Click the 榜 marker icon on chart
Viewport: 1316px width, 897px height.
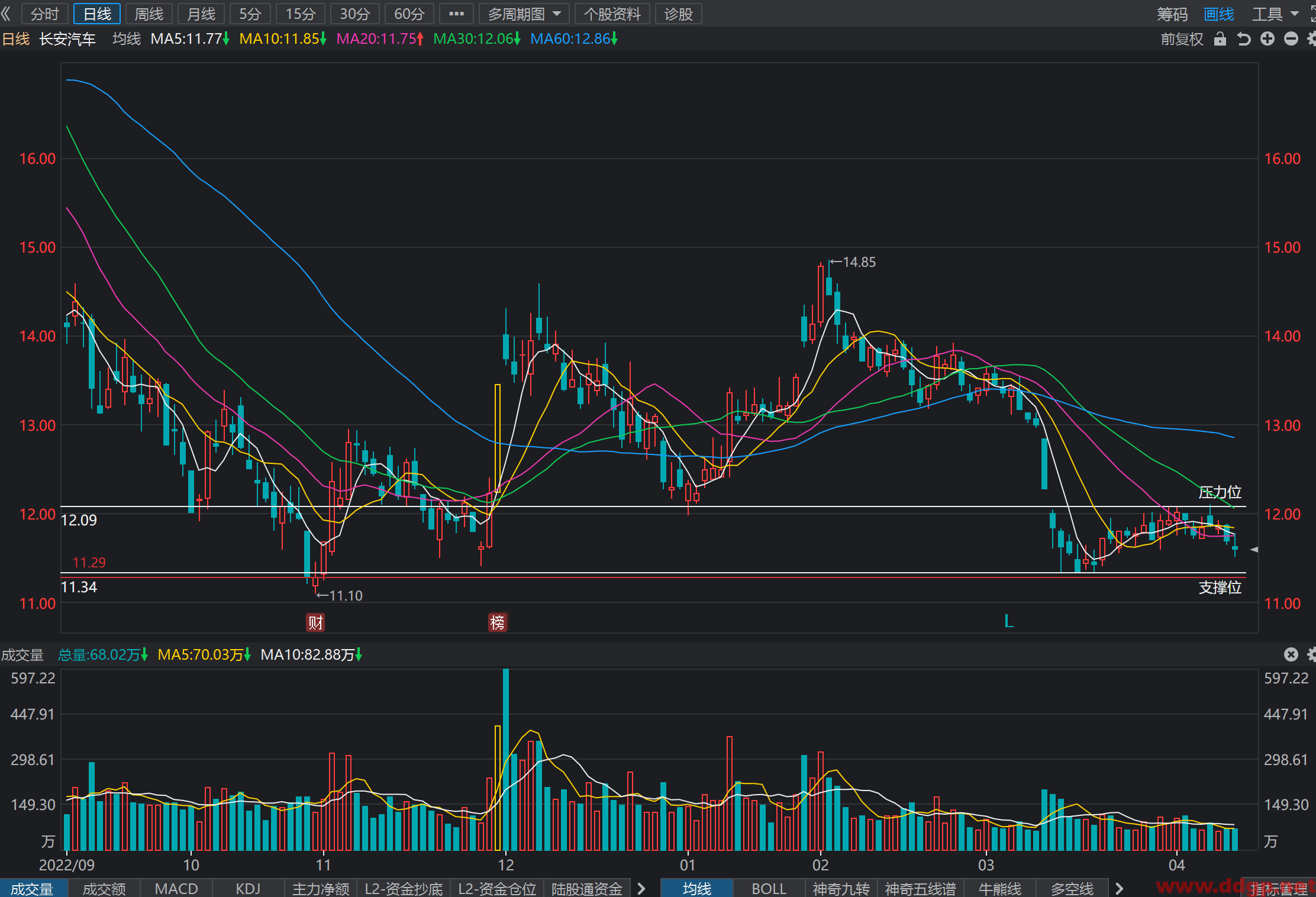(498, 622)
